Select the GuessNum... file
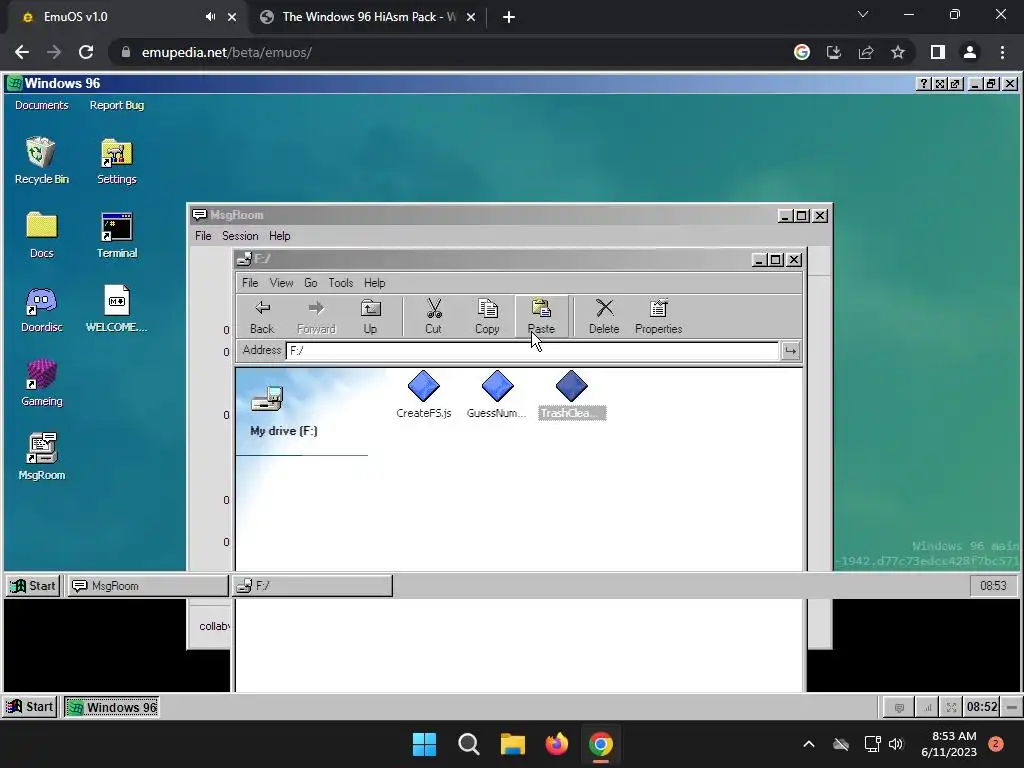The height and width of the screenshot is (768, 1024). click(x=497, y=394)
